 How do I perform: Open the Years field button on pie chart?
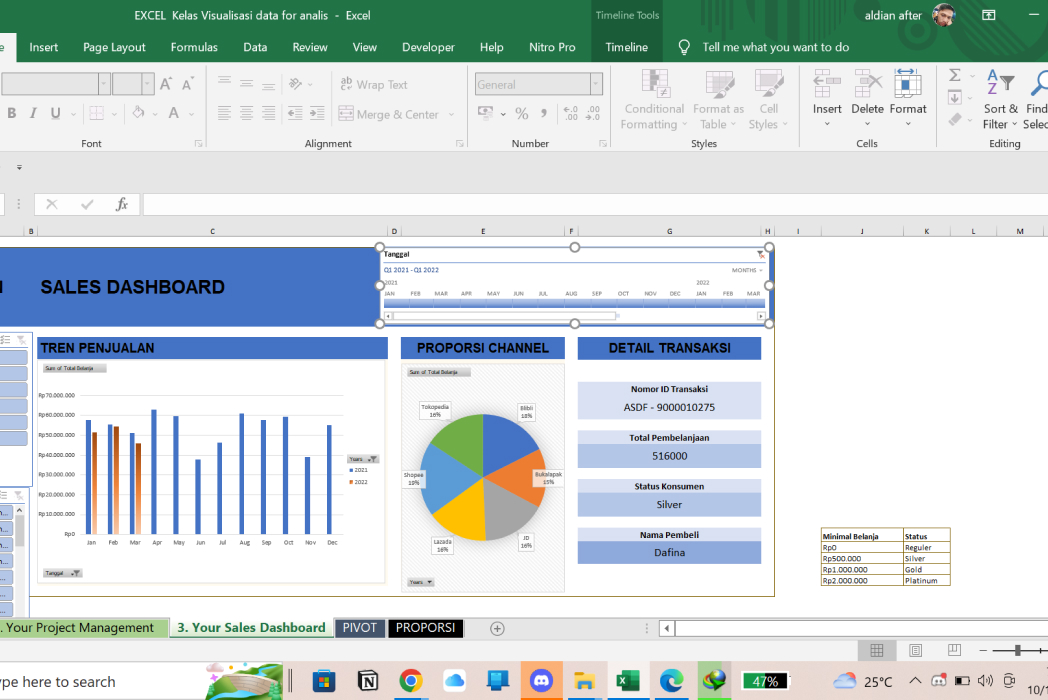point(420,582)
